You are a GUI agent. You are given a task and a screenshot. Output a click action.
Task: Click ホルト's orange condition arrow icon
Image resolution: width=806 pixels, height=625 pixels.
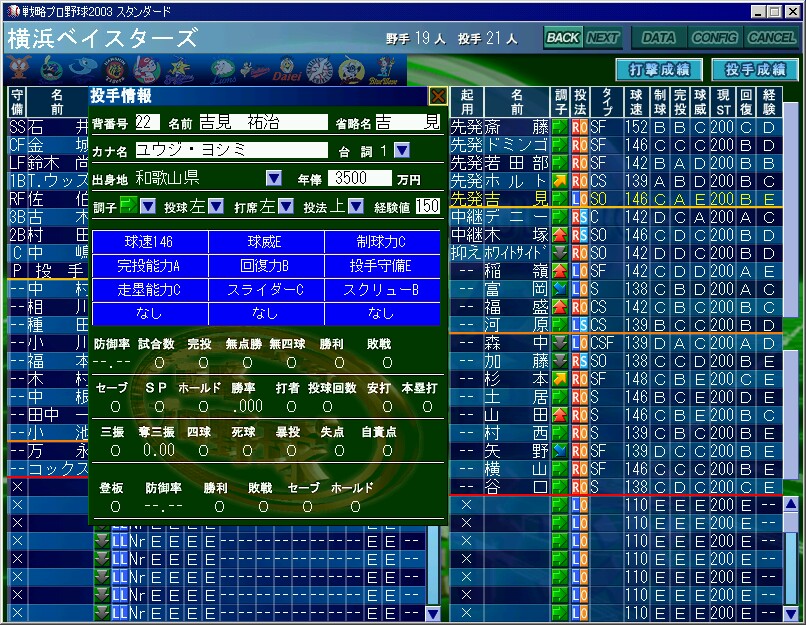coord(560,181)
